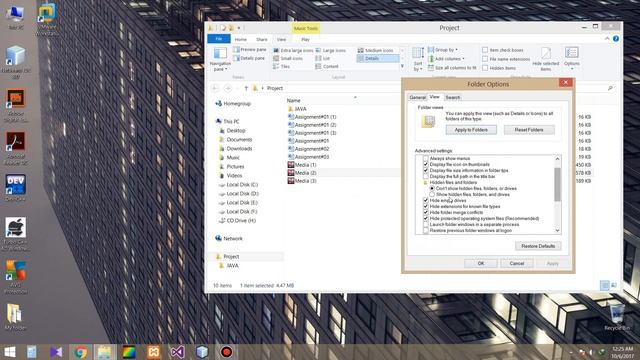Uncheck Hide extensions for known file types

[426, 207]
